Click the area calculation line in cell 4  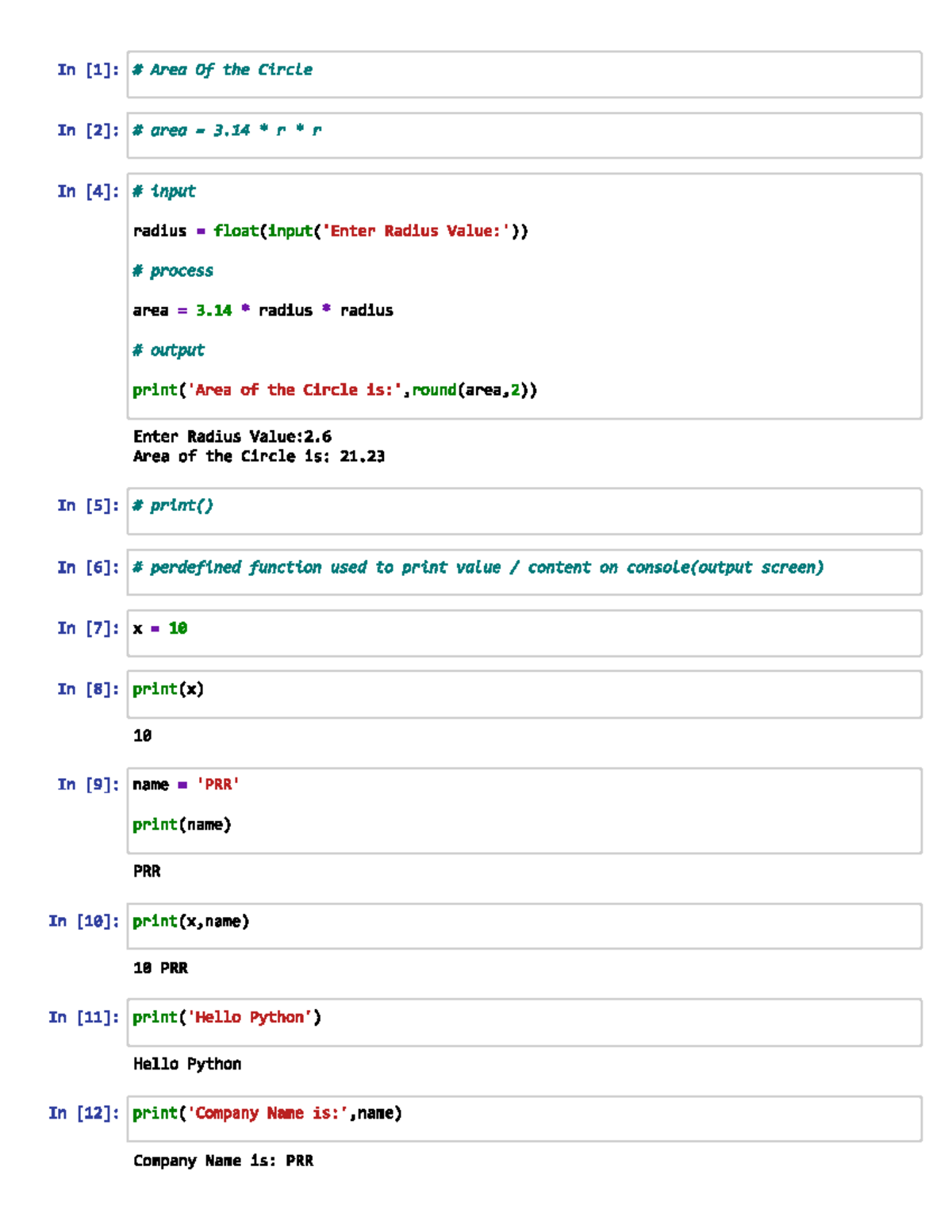(x=263, y=310)
